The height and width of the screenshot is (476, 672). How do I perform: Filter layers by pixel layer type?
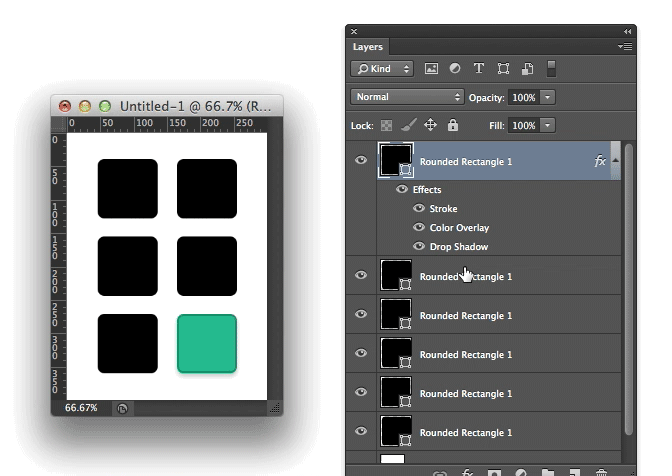[432, 69]
